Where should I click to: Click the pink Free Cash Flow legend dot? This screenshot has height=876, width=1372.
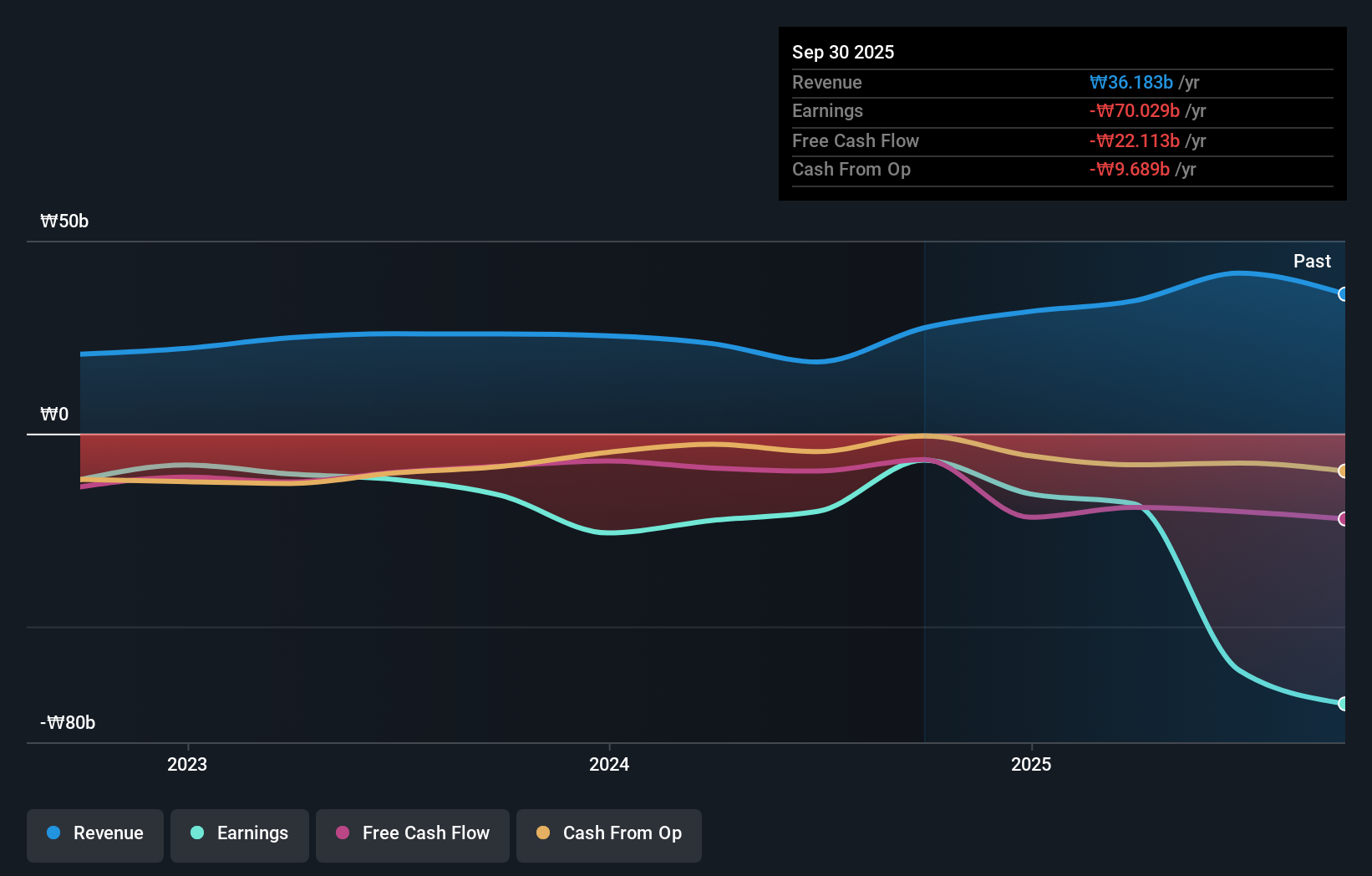pyautogui.click(x=343, y=833)
